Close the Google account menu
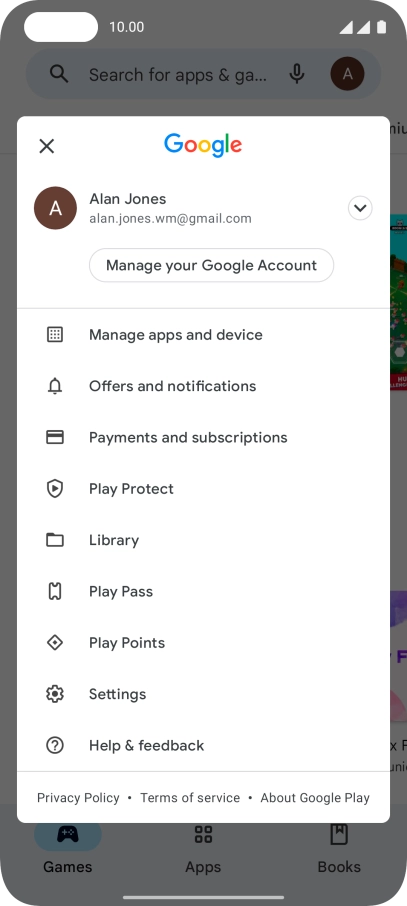407x906 pixels. pyautogui.click(x=47, y=146)
